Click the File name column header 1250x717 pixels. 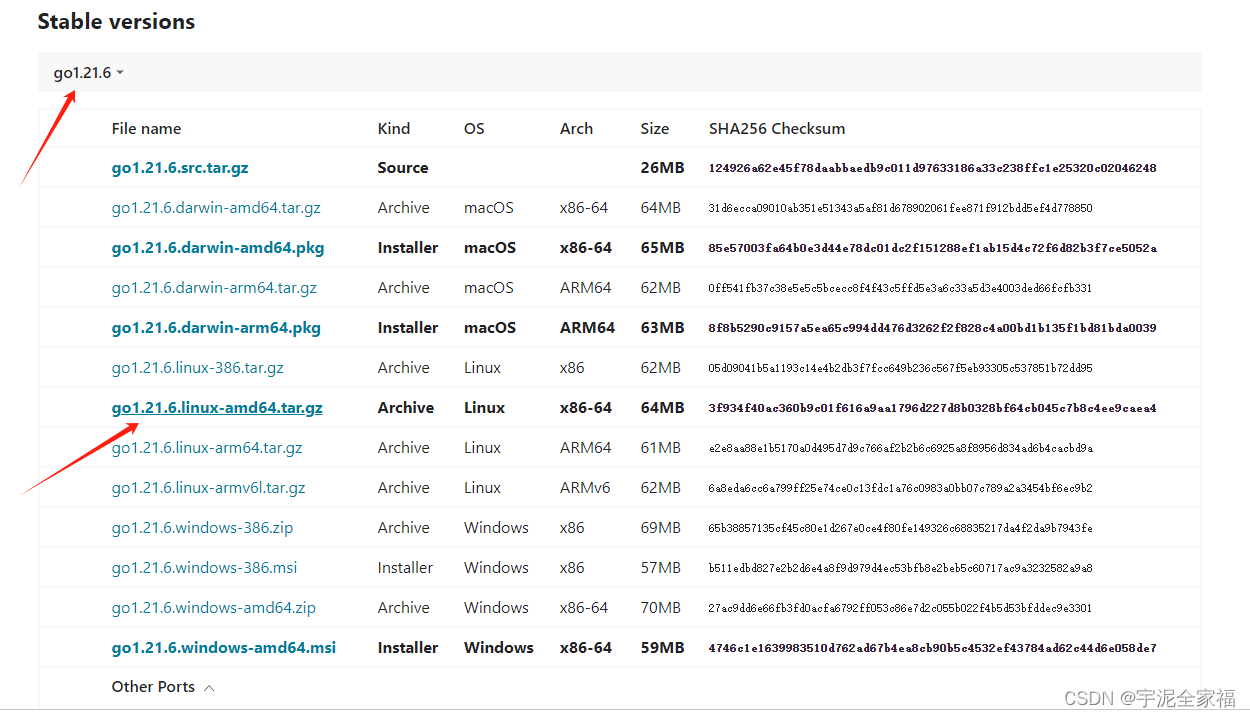(x=146, y=128)
